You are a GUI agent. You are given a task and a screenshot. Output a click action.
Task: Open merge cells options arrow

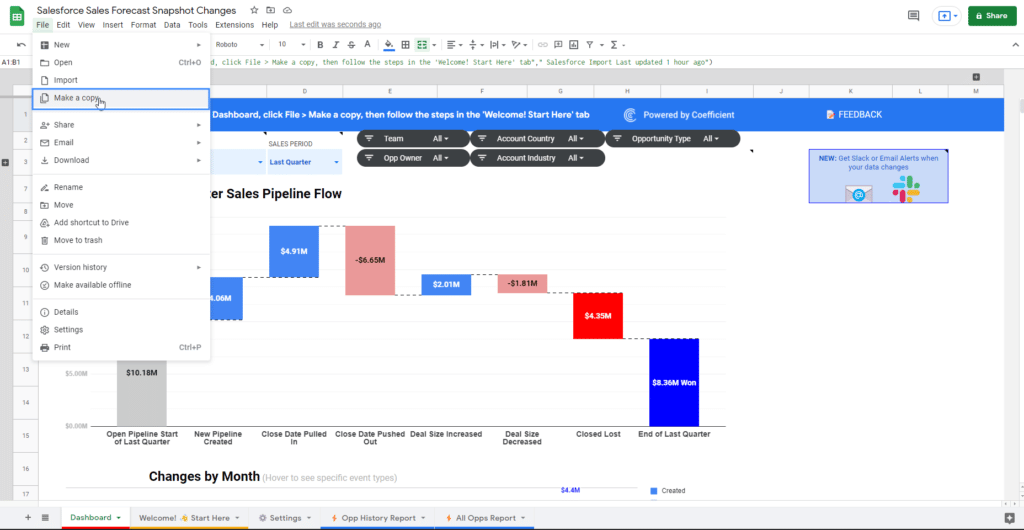point(434,45)
